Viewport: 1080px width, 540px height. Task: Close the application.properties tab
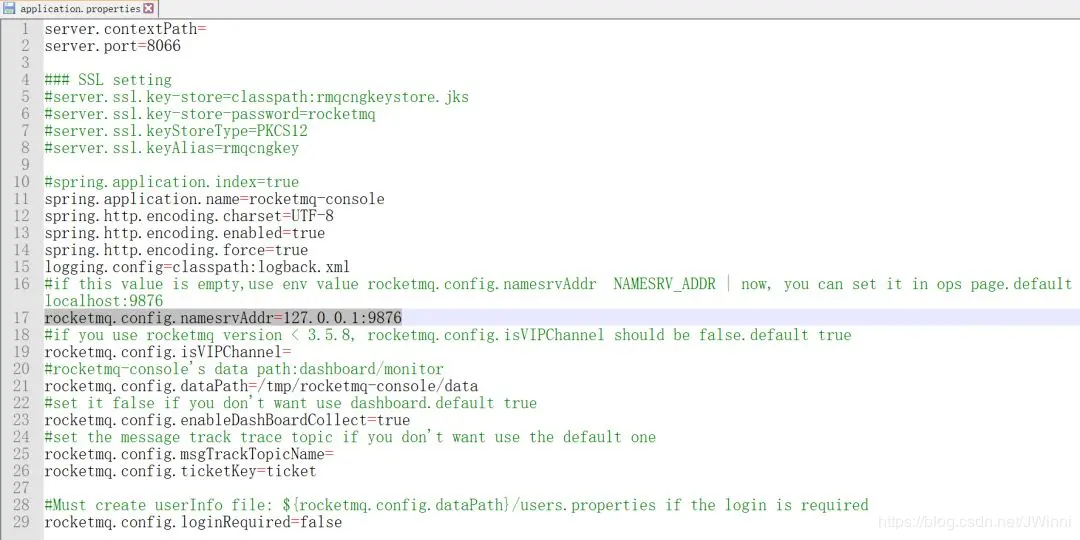149,9
